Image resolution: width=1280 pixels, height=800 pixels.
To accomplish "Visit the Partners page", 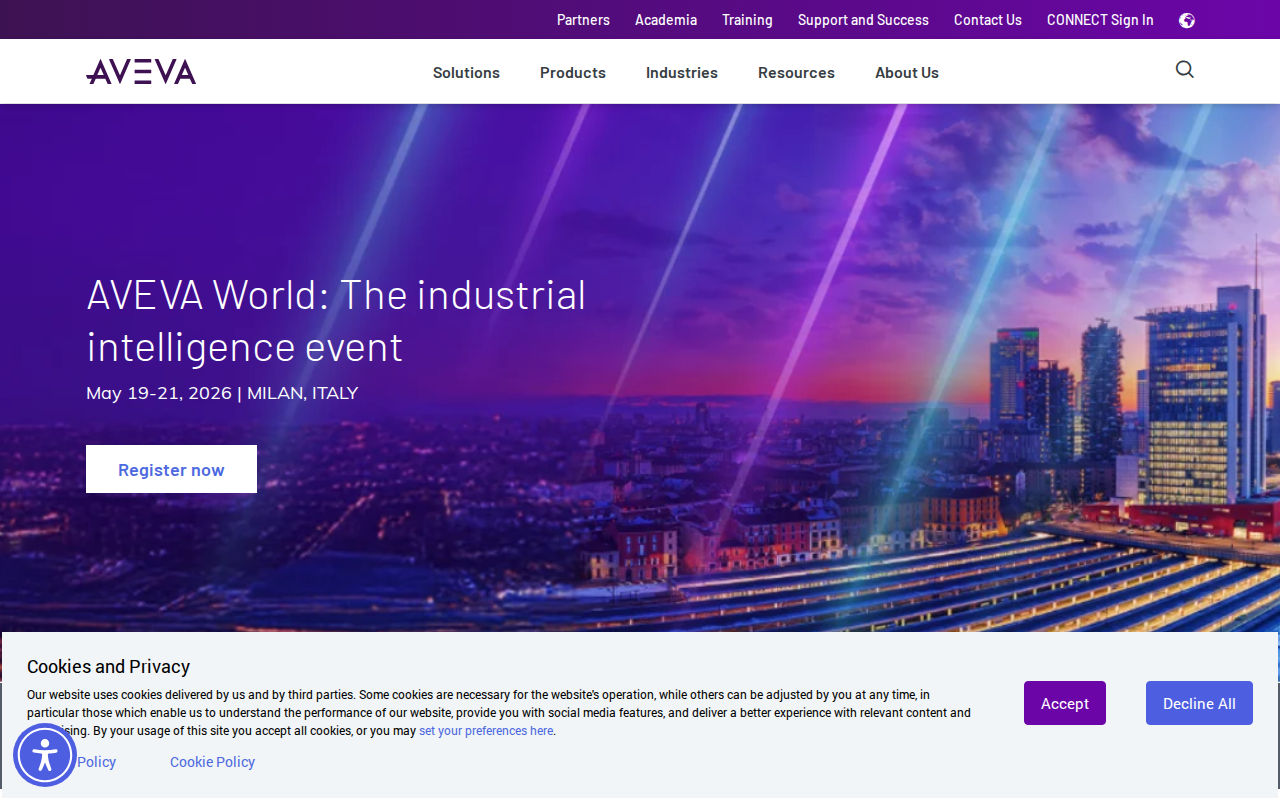I will [583, 20].
